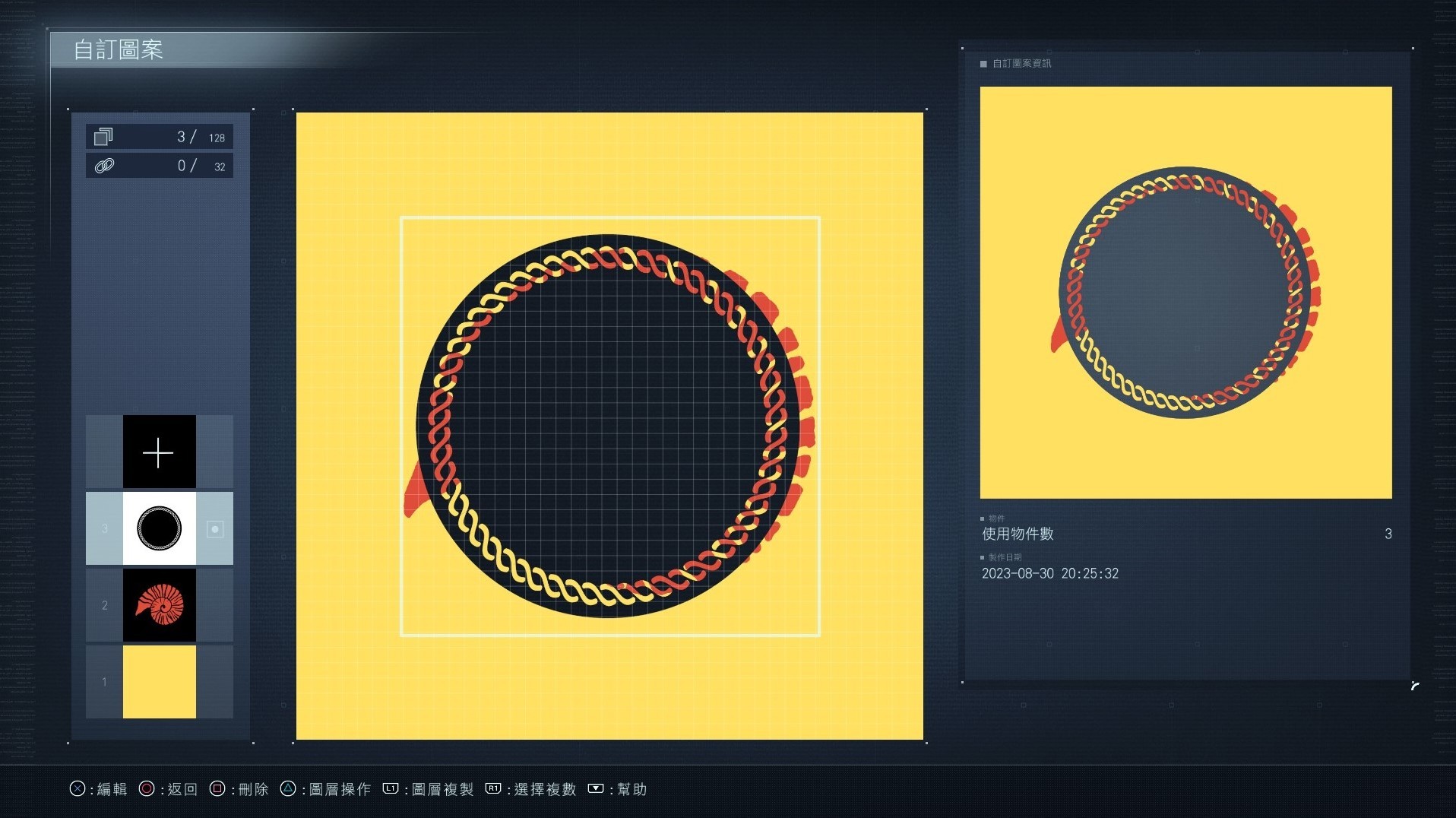Image resolution: width=1456 pixels, height=818 pixels.
Task: Click the 圖層操作 layer operations label
Action: coord(340,789)
